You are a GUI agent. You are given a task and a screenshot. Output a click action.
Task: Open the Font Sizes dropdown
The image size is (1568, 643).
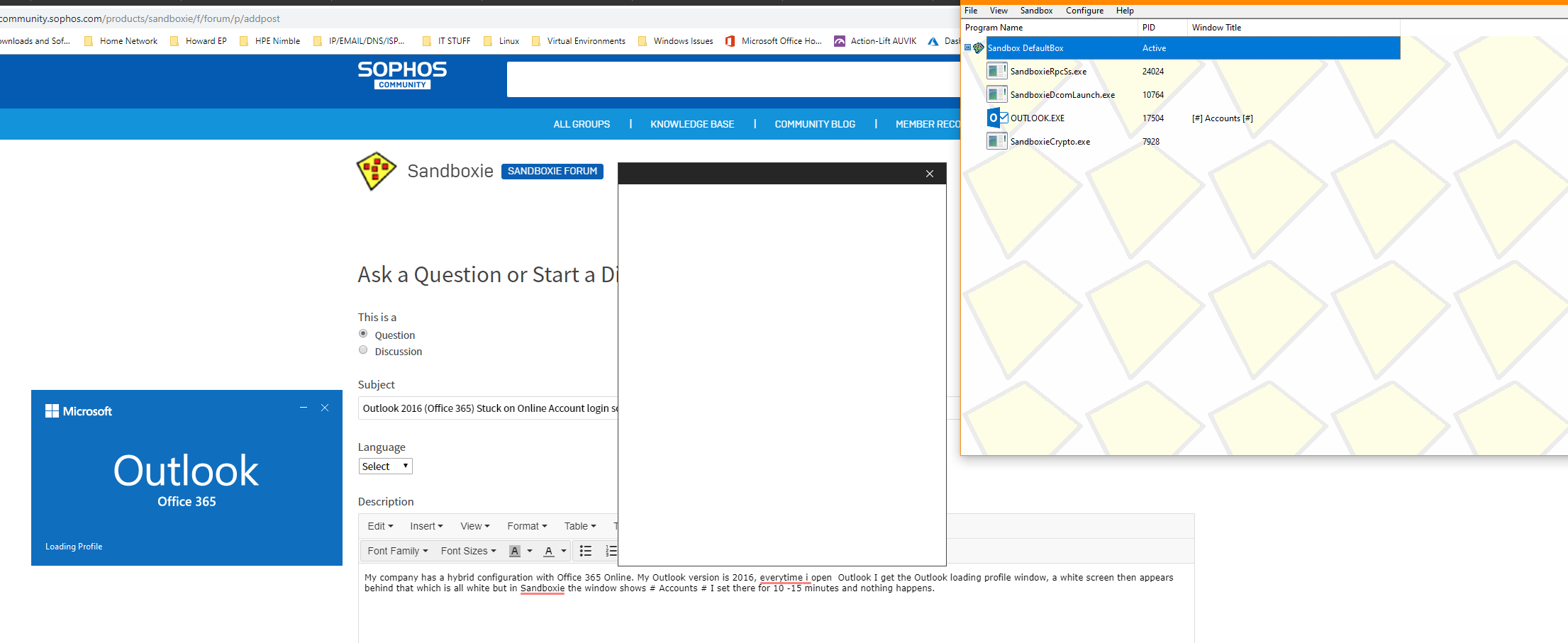click(468, 551)
